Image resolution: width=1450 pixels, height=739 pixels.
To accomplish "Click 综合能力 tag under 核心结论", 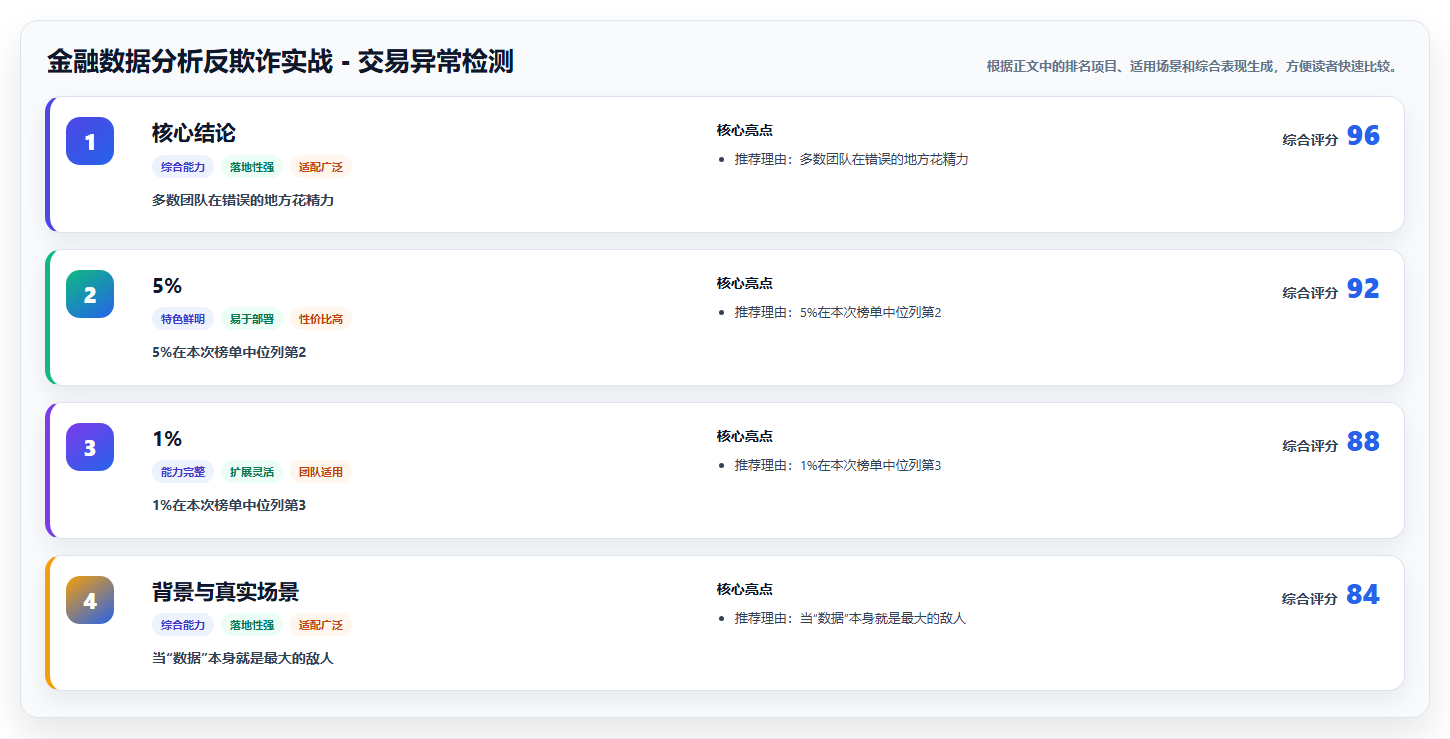I will click(183, 167).
